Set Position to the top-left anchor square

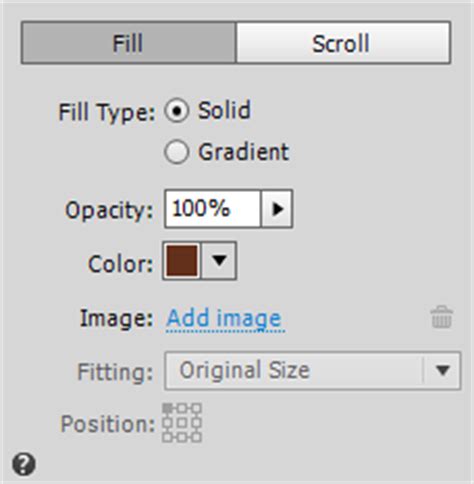(x=167, y=408)
